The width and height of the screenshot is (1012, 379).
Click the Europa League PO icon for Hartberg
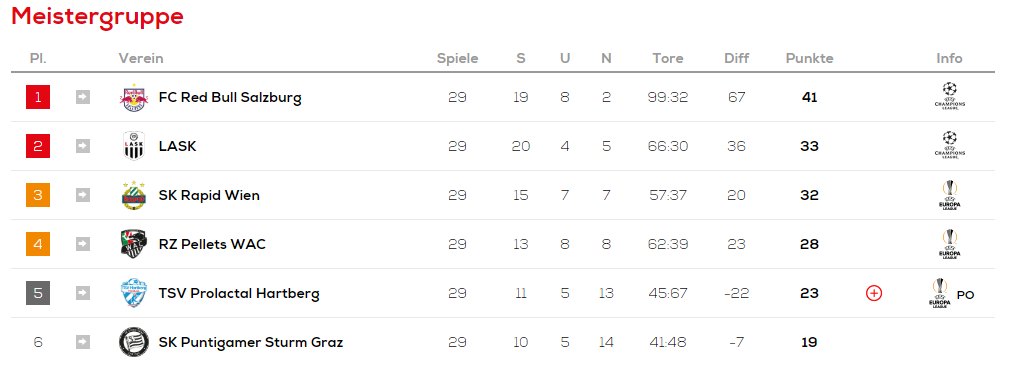click(x=951, y=294)
